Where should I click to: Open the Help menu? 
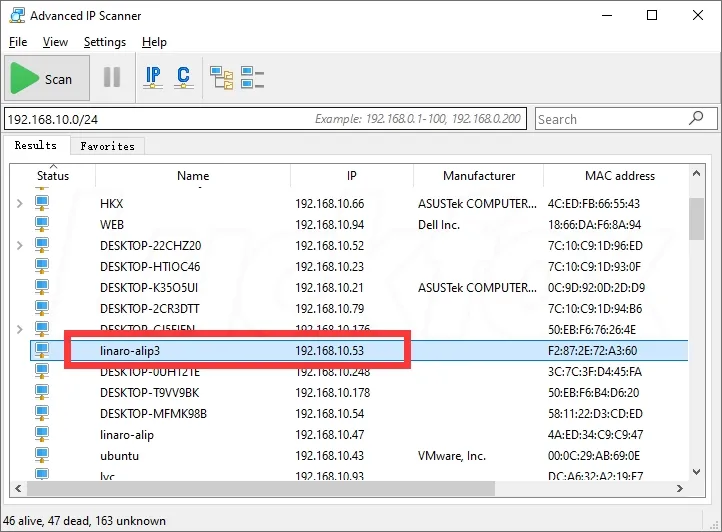(154, 42)
